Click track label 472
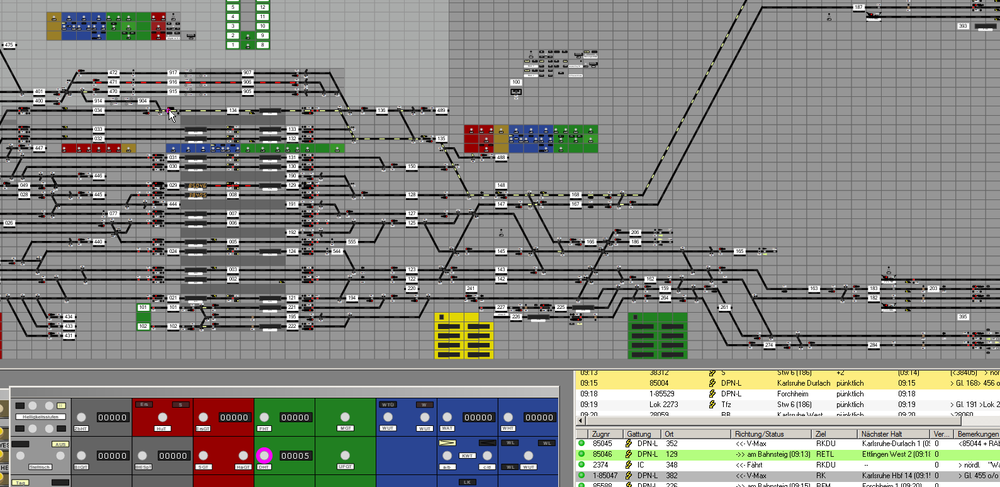 114,73
